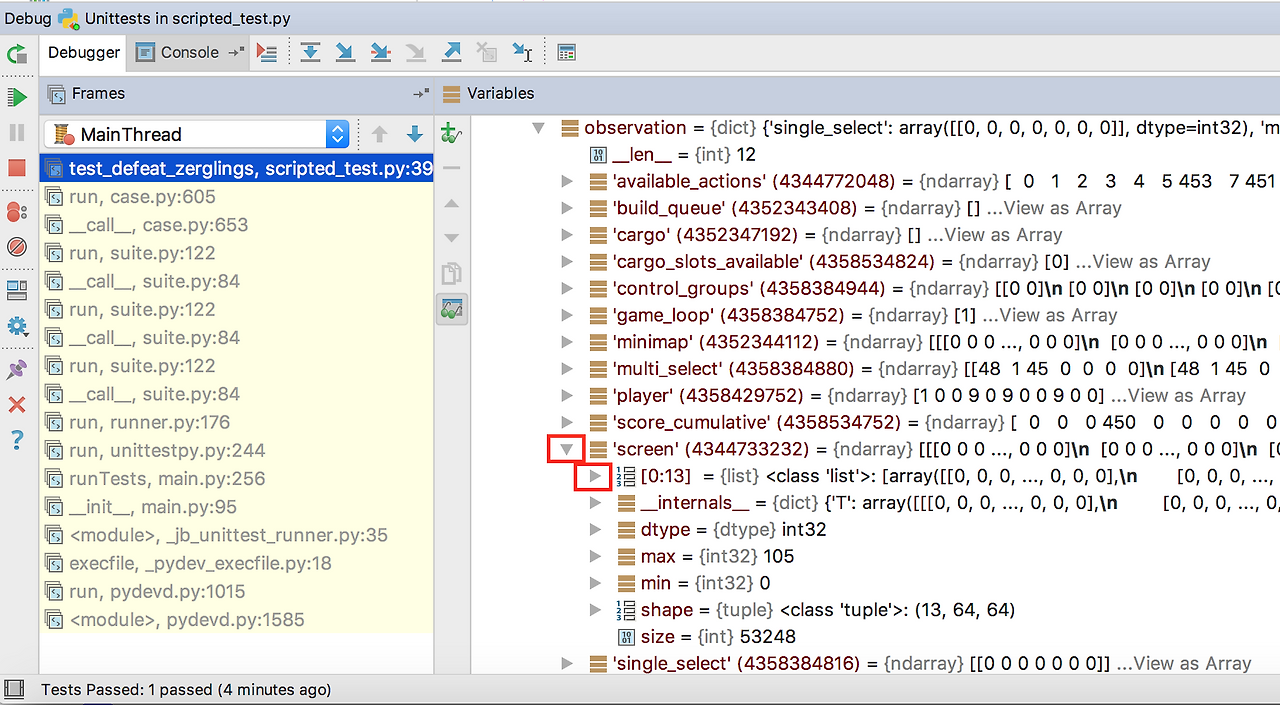1280x705 pixels.
Task: Select frame 'run, runner.py:176'
Action: tap(237, 422)
